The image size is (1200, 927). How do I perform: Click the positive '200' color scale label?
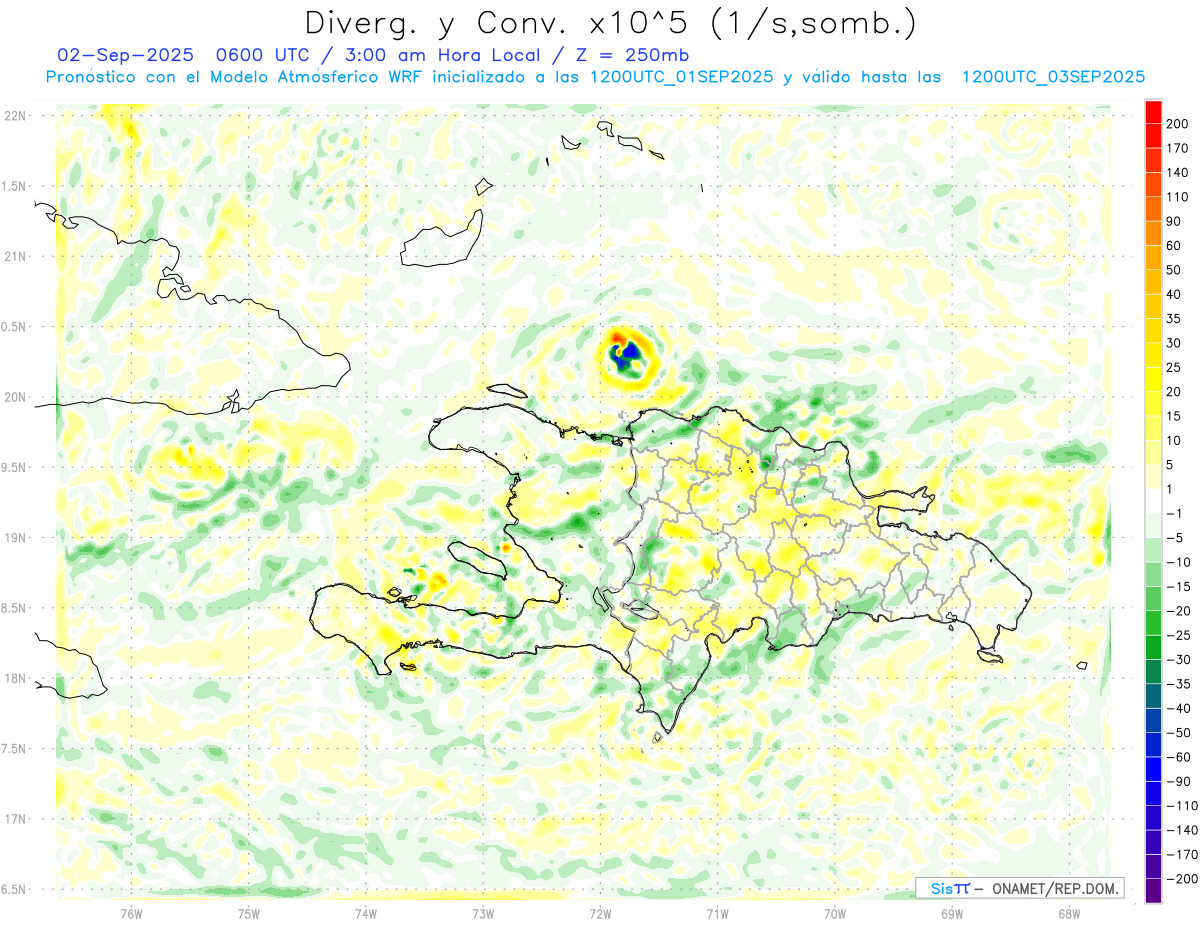coord(1178,123)
